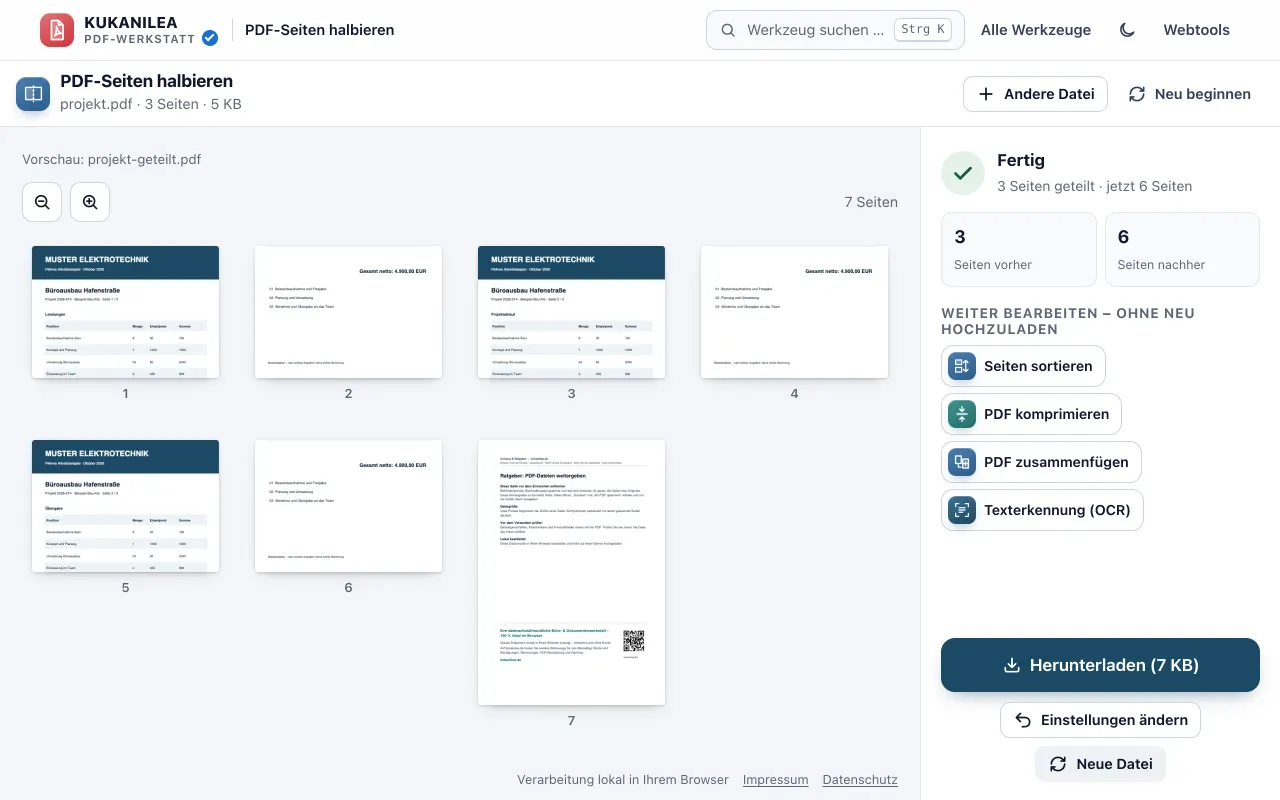Click the Texterkennung (OCR) icon
The image size is (1280, 800).
962,510
